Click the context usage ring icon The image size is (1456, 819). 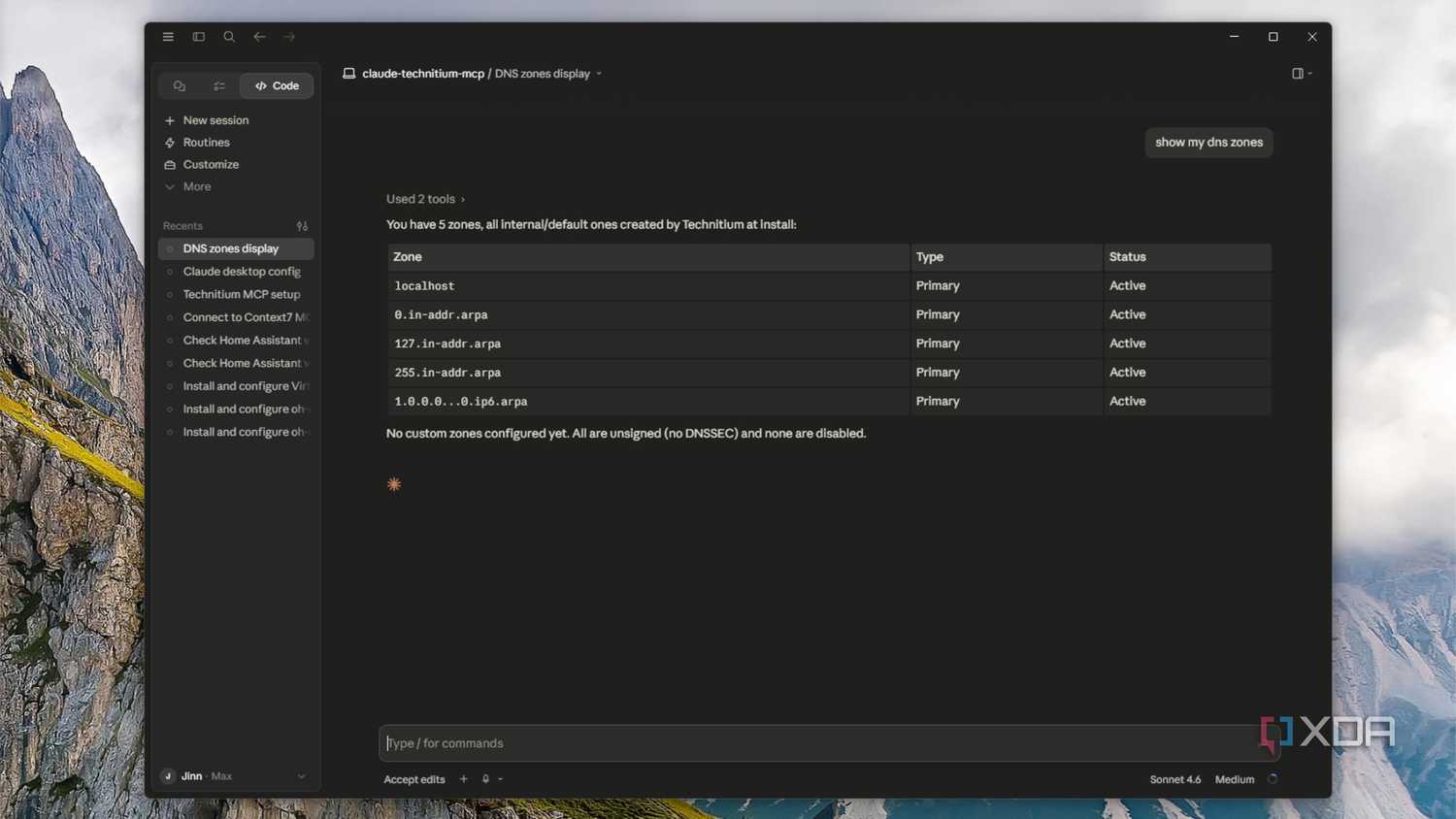click(x=1273, y=779)
